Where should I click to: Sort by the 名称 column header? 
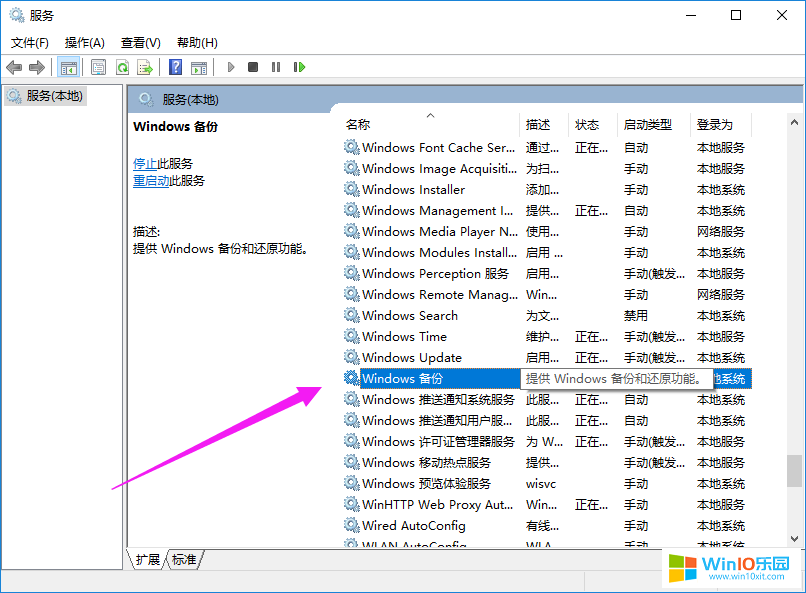(432, 125)
